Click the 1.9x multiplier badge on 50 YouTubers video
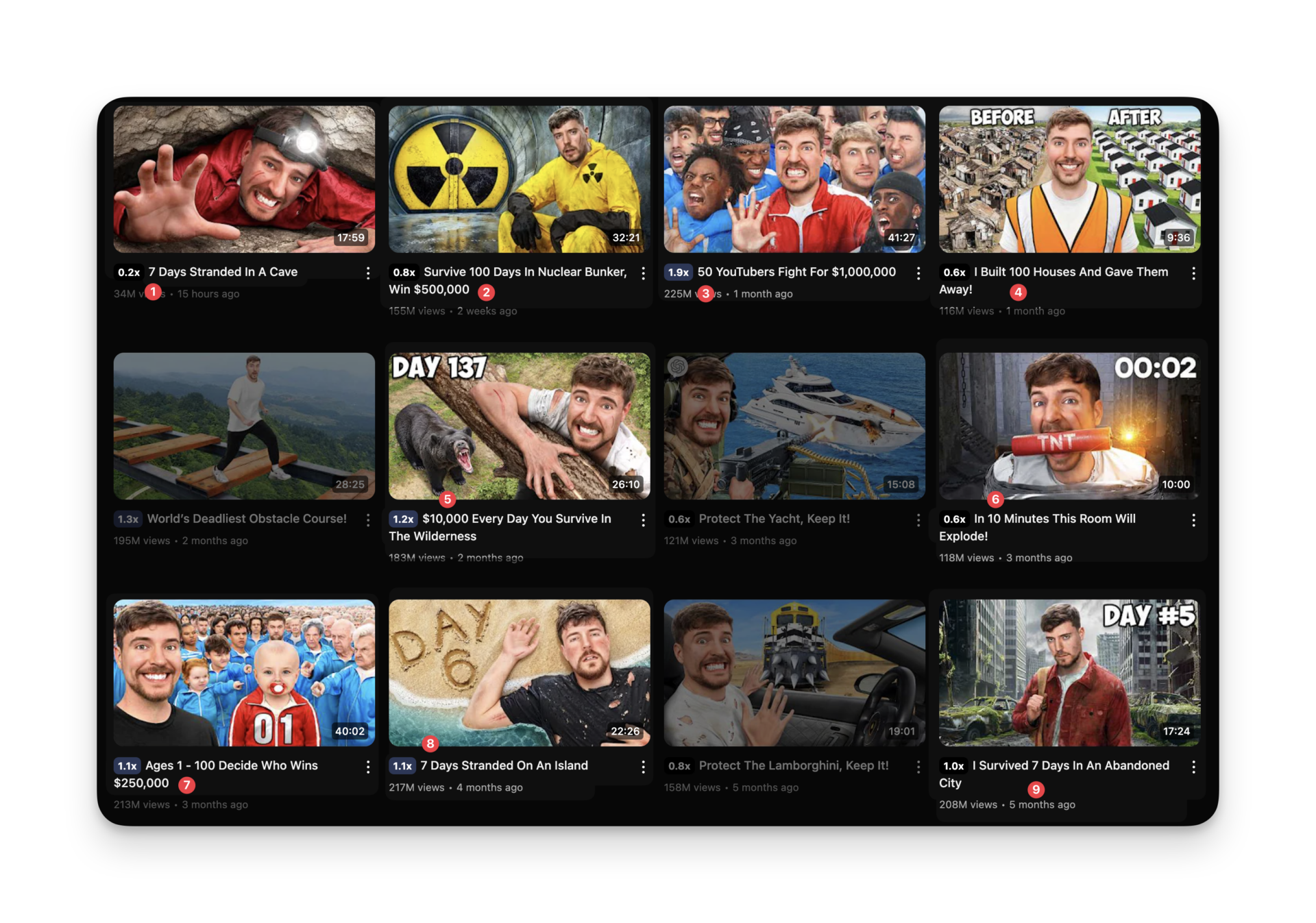1316x923 pixels. 678,272
